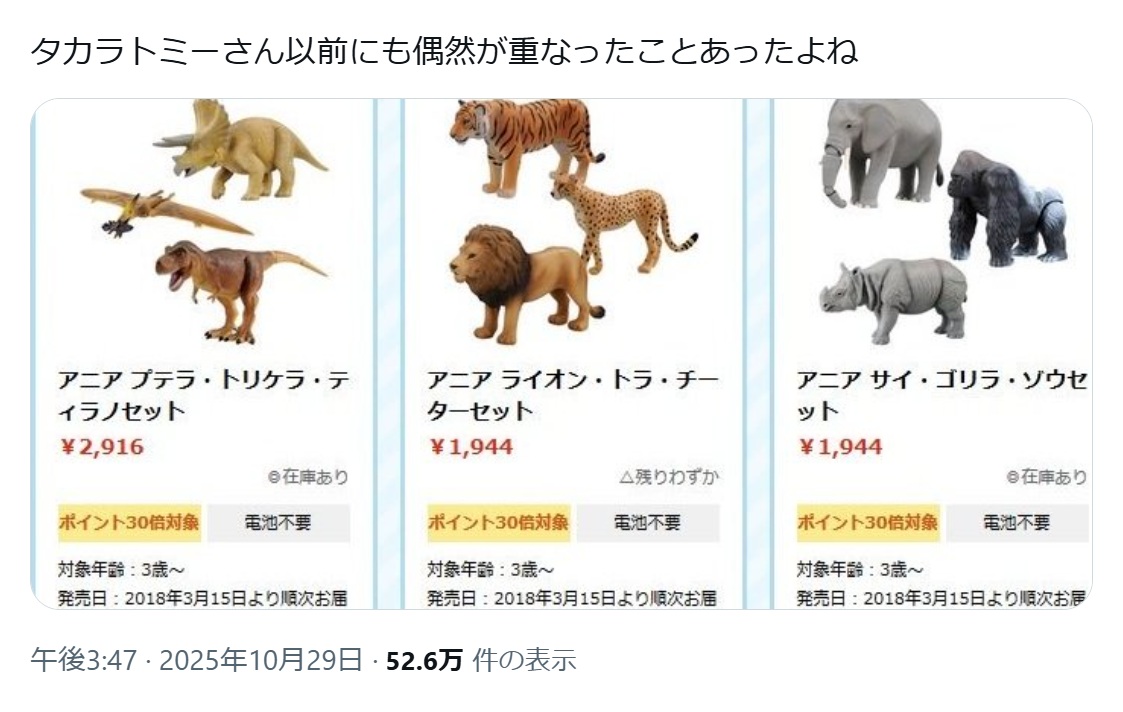The height and width of the screenshot is (712, 1123).
Task: Select the rhinoceros figure
Action: (x=893, y=297)
